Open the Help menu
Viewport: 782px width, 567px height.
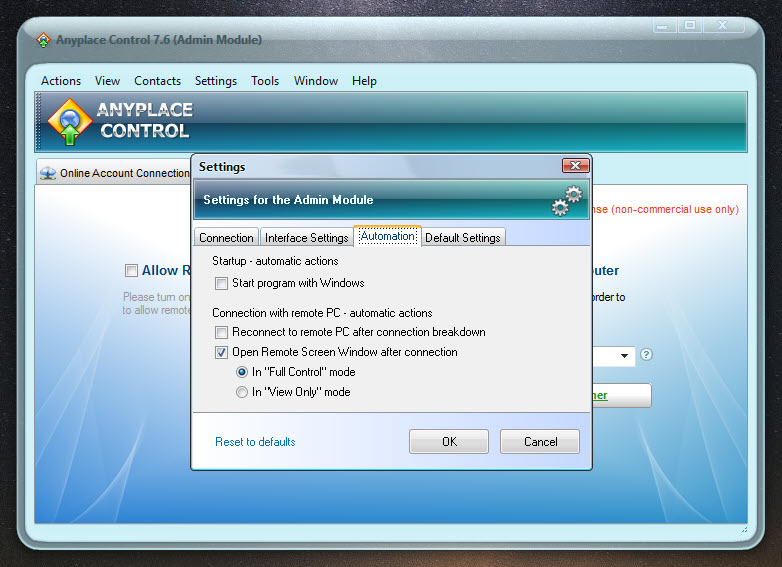364,81
